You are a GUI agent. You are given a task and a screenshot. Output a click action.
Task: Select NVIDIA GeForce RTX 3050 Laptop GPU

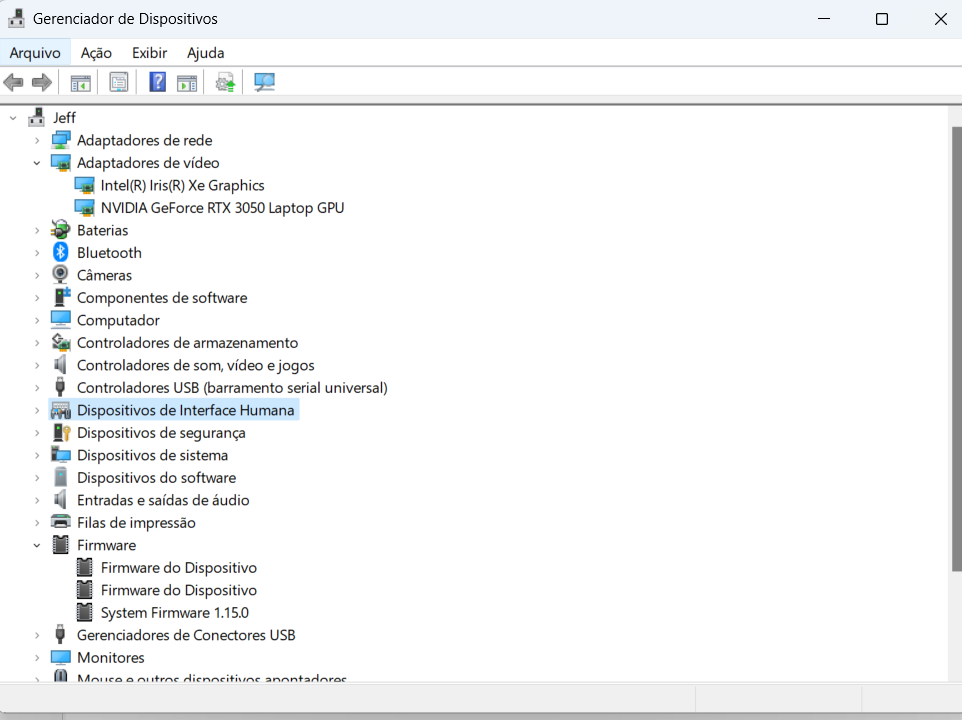222,208
